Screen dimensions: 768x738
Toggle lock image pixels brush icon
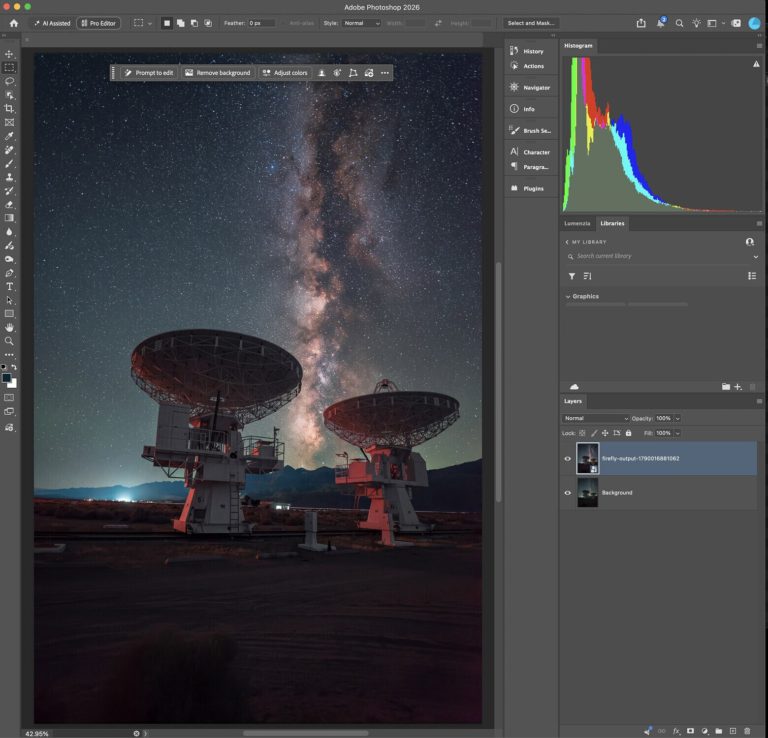point(594,433)
